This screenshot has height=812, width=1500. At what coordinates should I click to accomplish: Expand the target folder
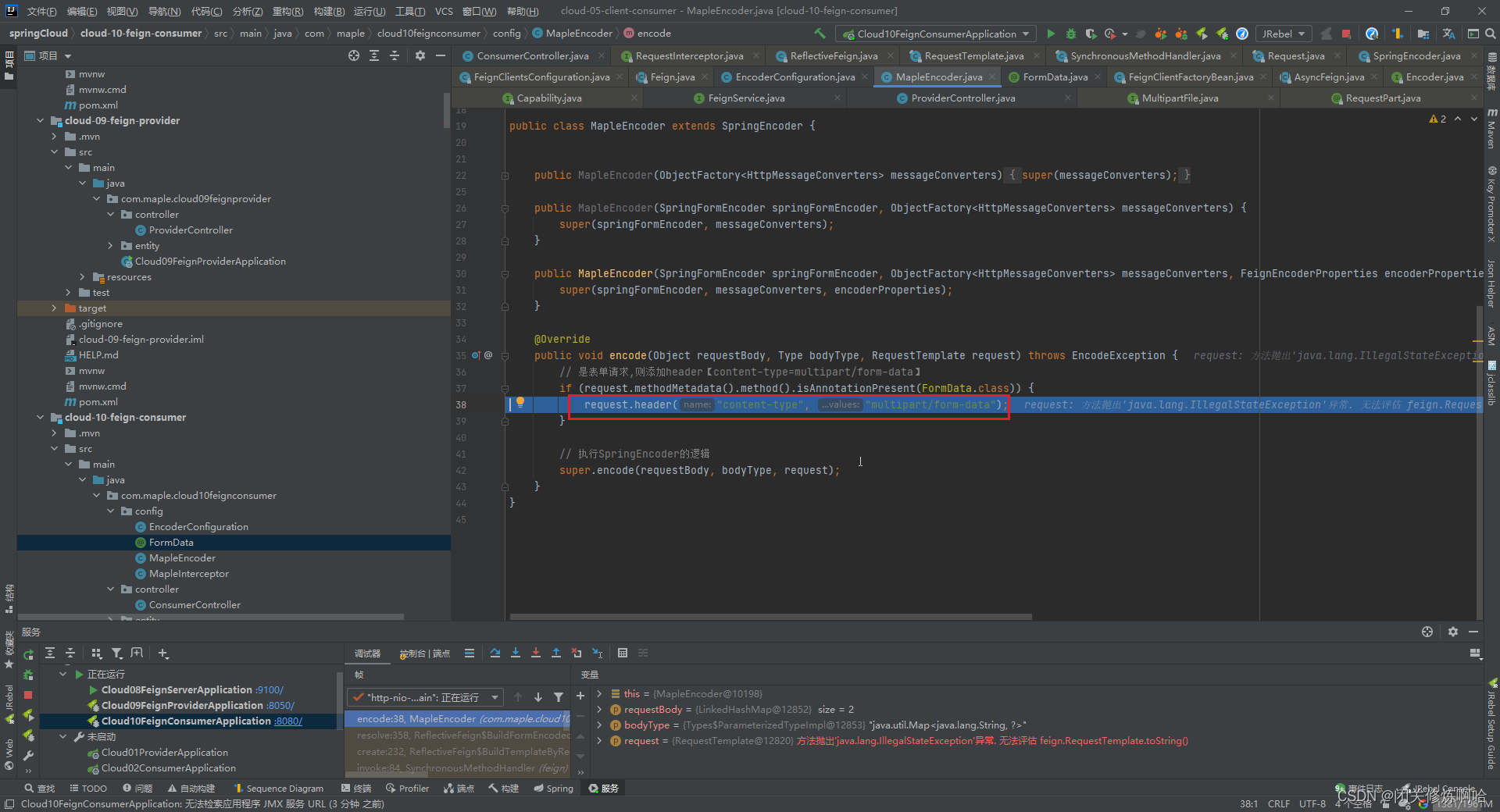[x=55, y=308]
